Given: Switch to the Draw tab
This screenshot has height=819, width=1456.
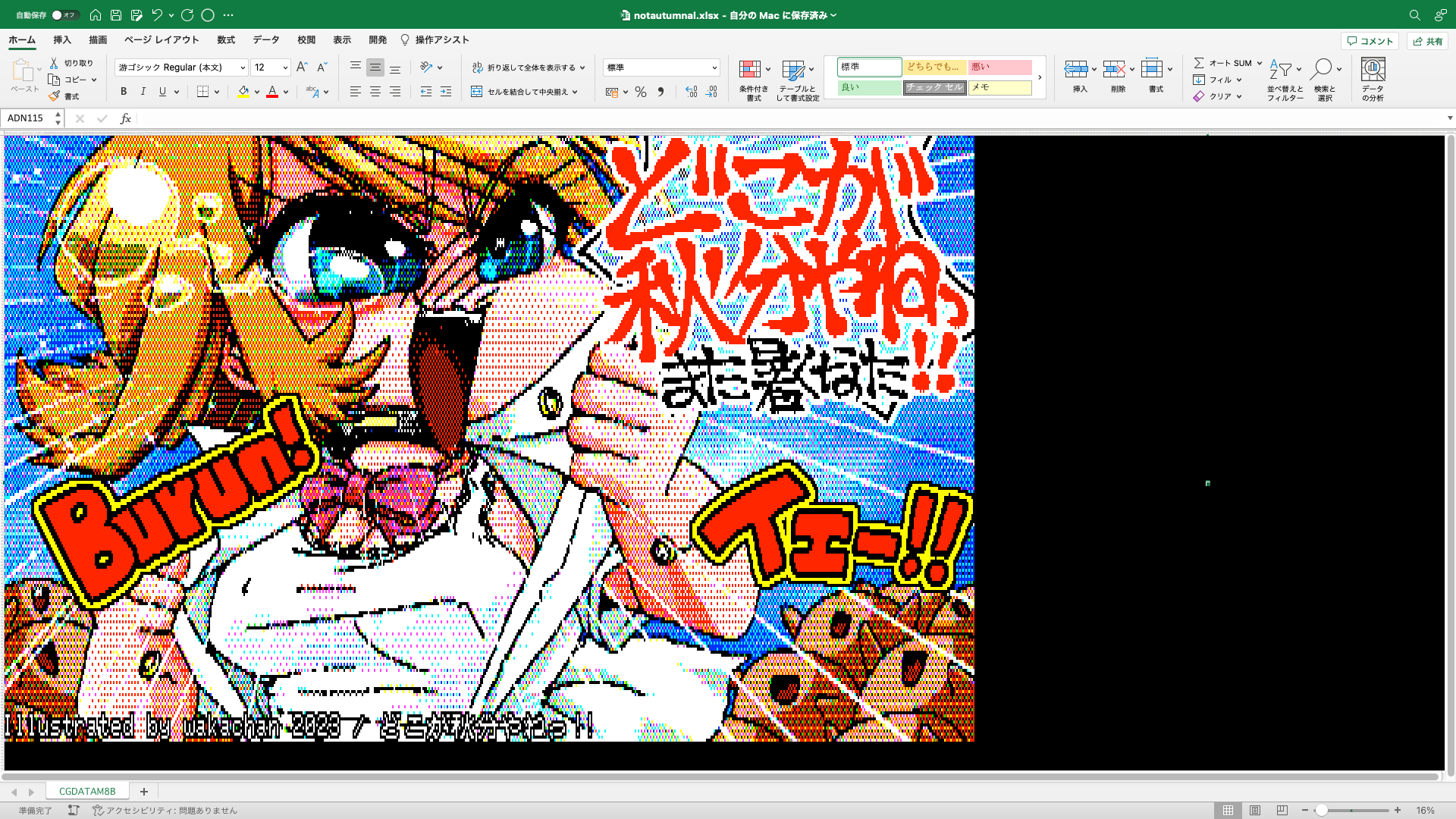Looking at the screenshot, I should coord(98,40).
